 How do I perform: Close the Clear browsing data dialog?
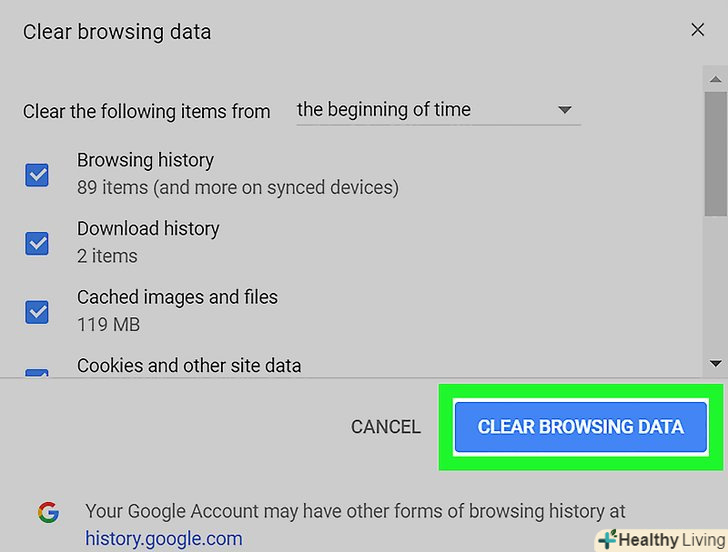(698, 30)
